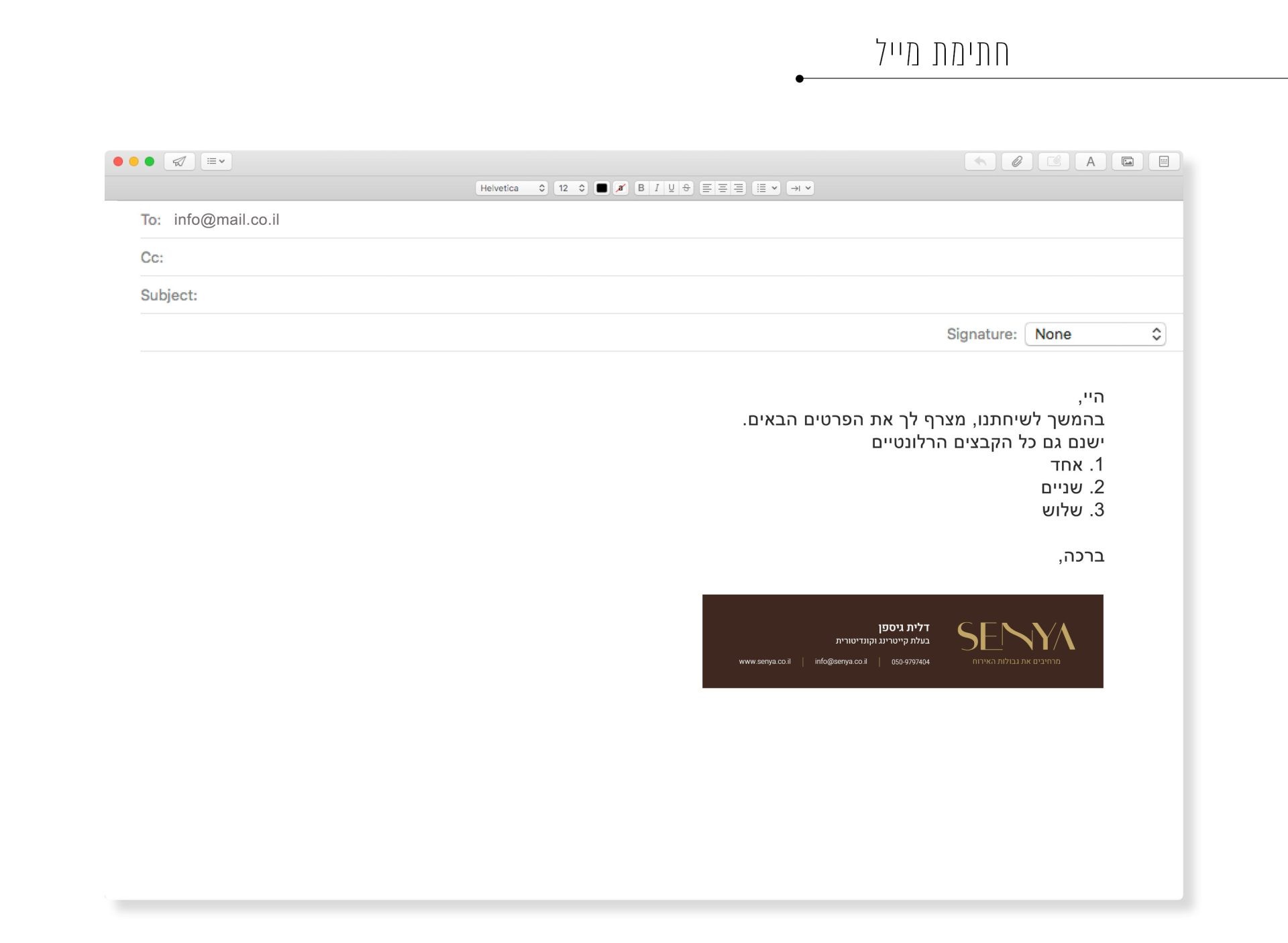Open the Helvetica font family dropdown
This screenshot has height=943, width=1288.
[512, 188]
